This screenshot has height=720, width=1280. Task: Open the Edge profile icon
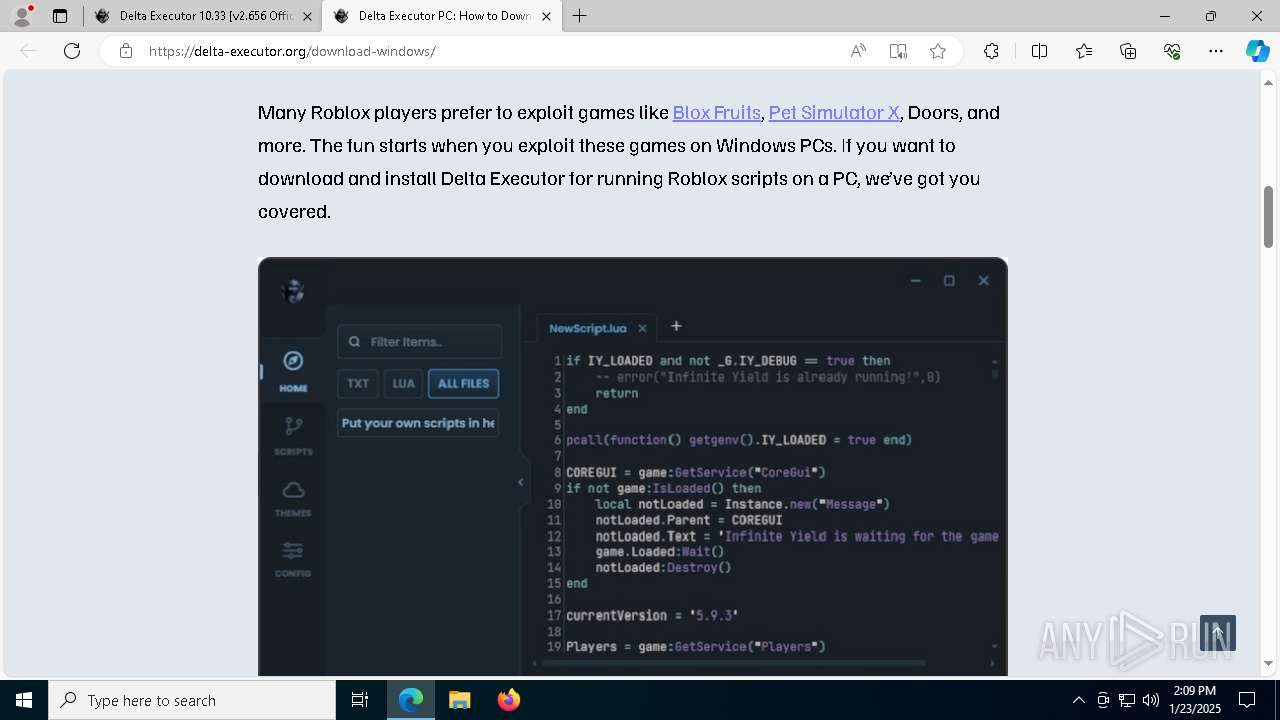[x=22, y=16]
